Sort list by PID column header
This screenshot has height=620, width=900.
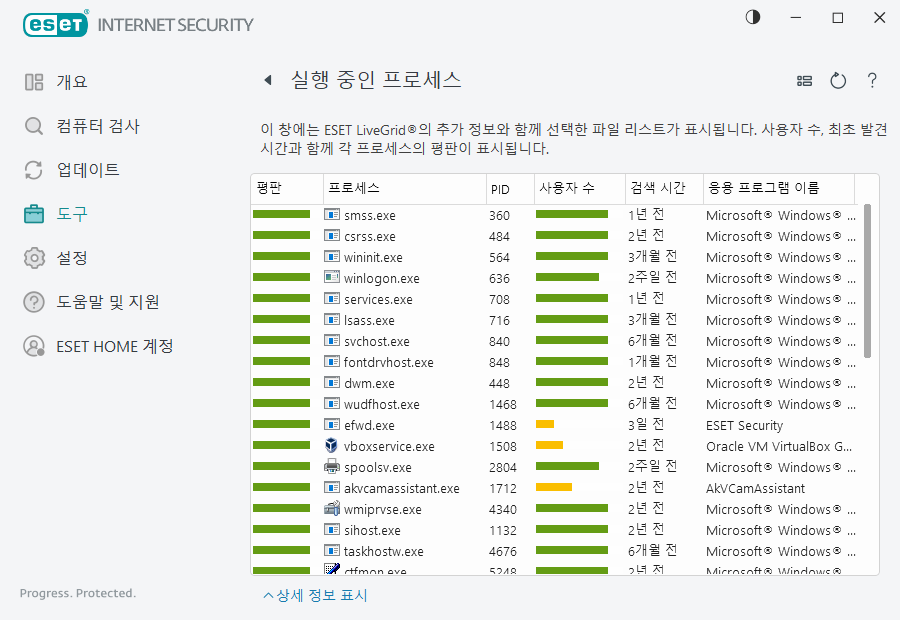pos(500,188)
